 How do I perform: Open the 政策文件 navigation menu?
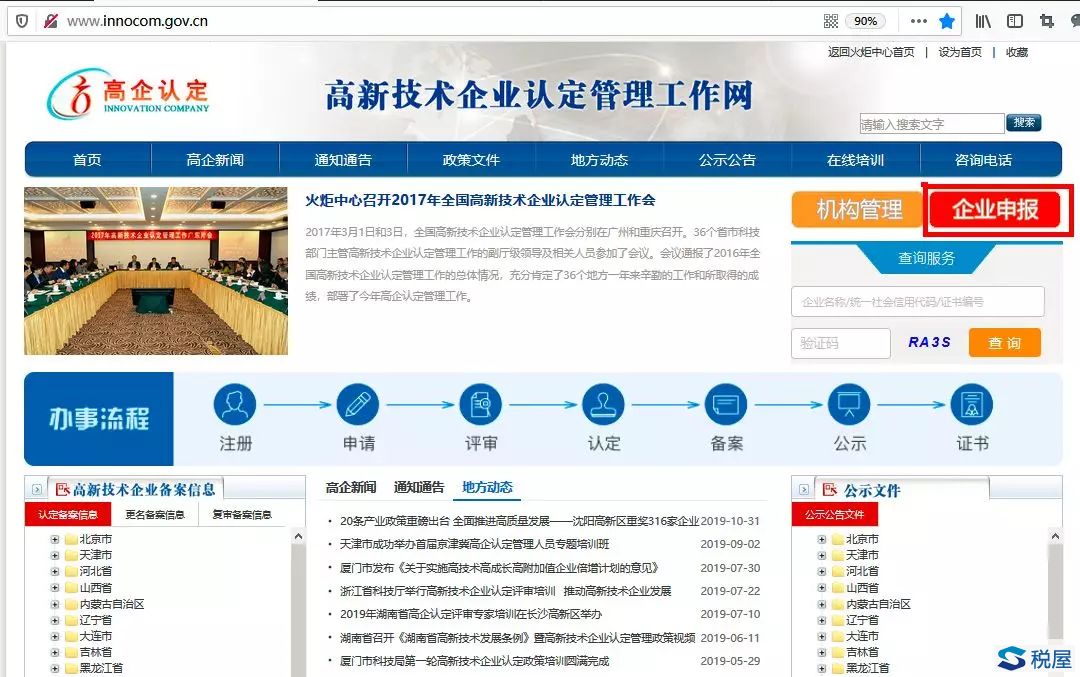click(471, 159)
